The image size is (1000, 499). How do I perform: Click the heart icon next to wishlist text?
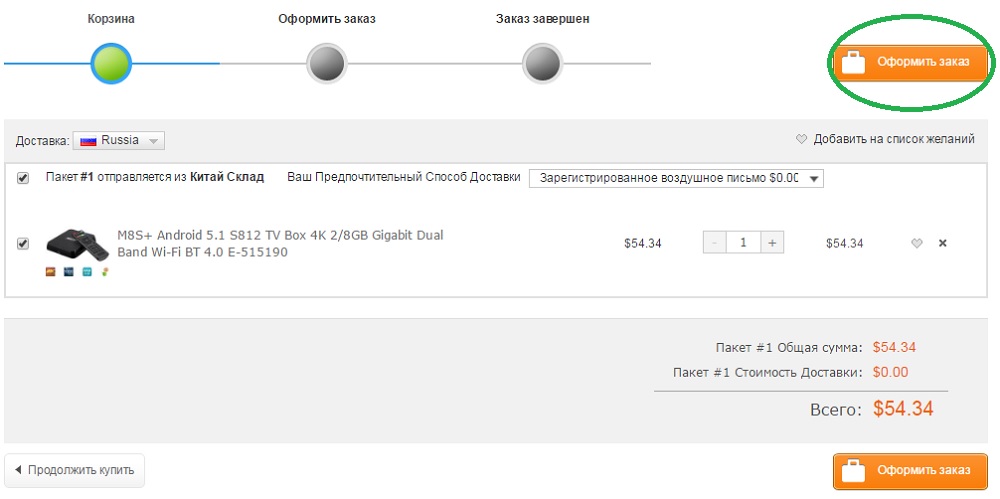801,140
